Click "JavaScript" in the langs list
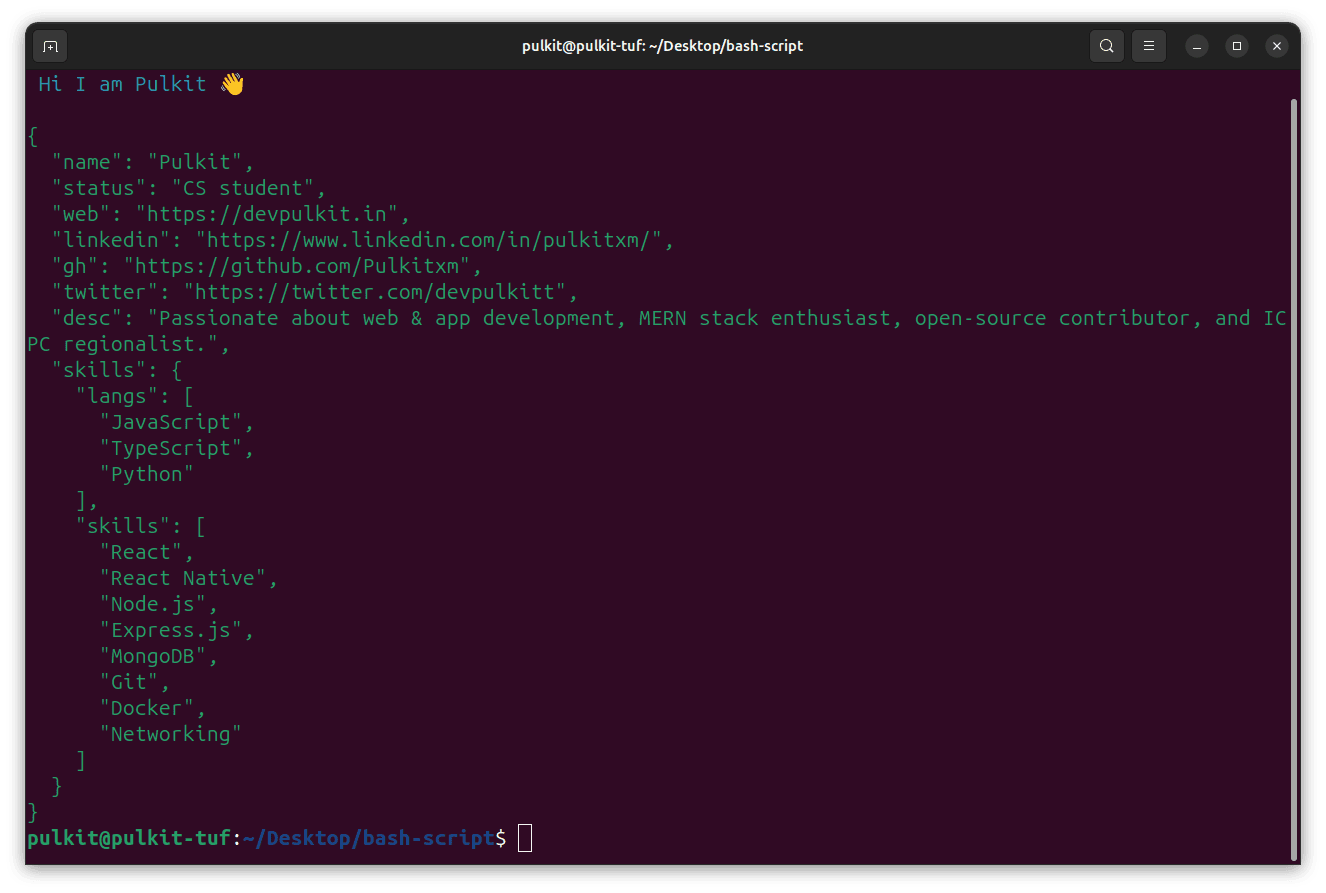 point(171,421)
